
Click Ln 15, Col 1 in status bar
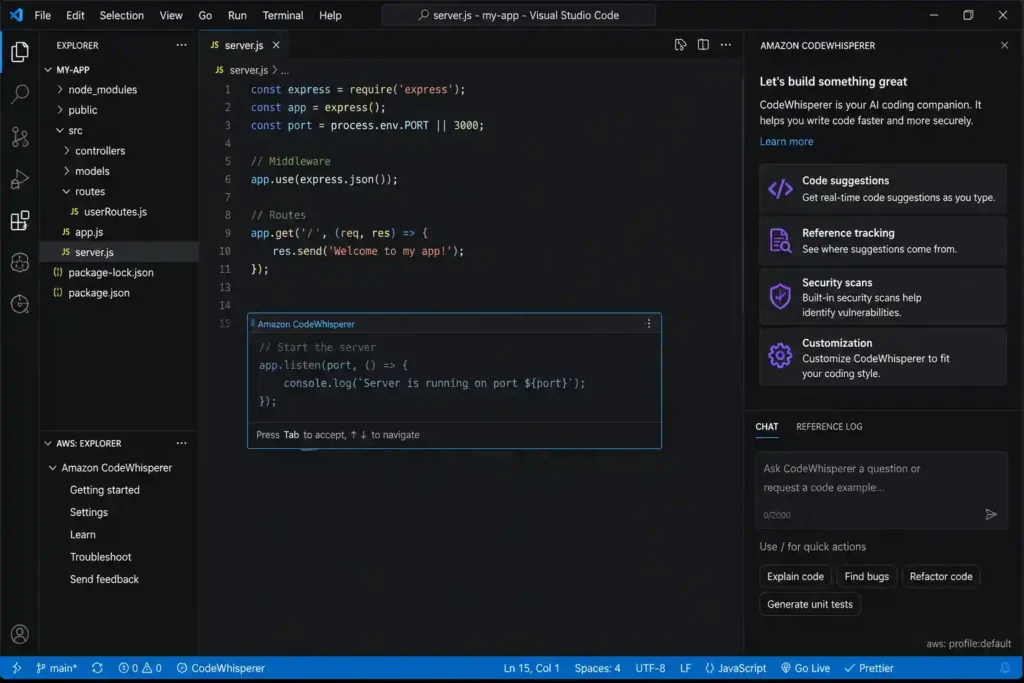531,668
